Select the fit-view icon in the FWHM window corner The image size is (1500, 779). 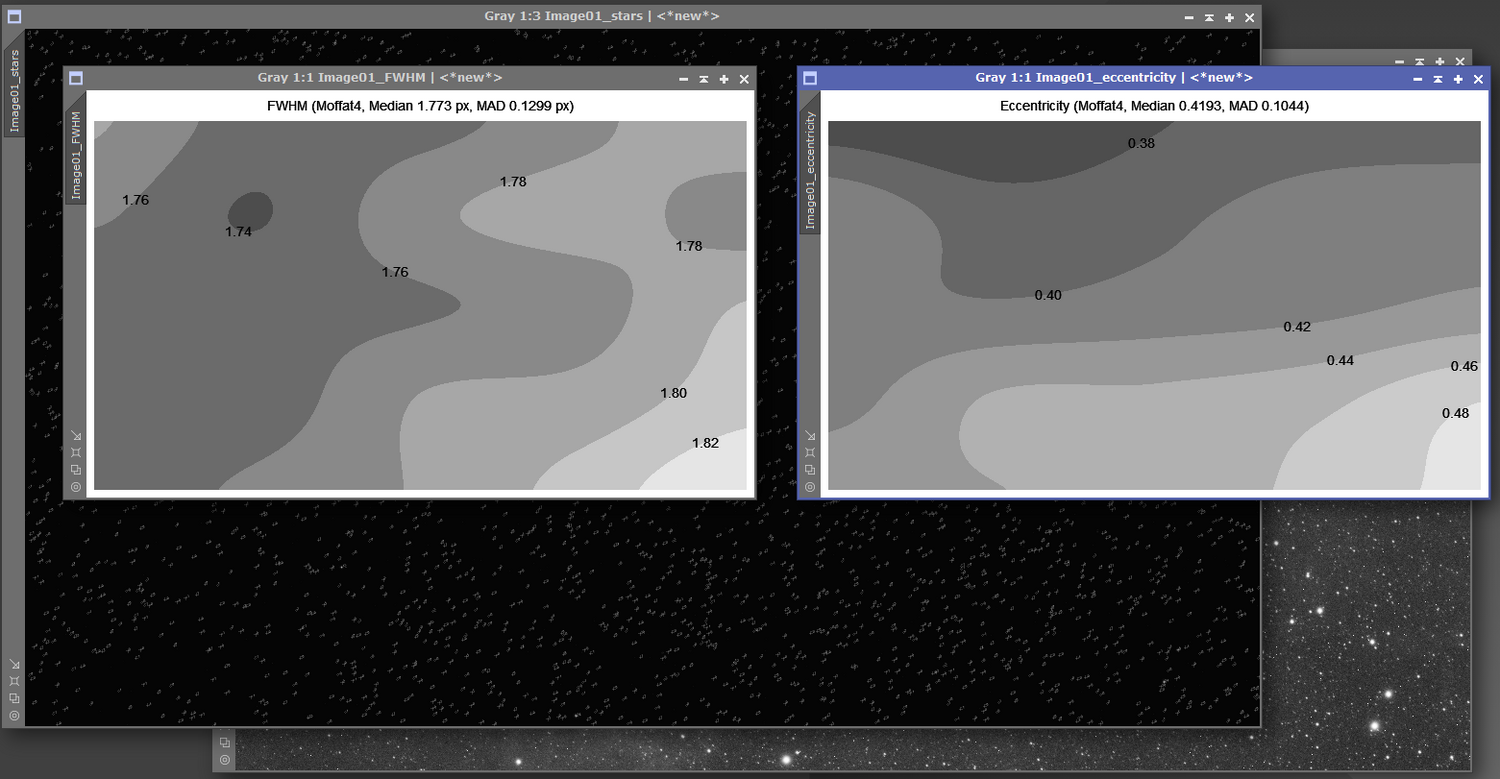(x=75, y=451)
